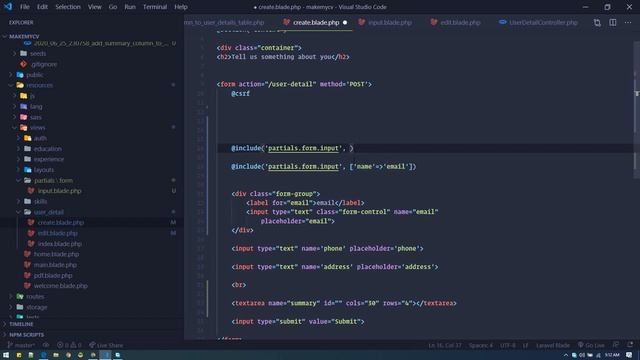Open the Run menu
The height and width of the screenshot is (360, 640).
point(130,7)
